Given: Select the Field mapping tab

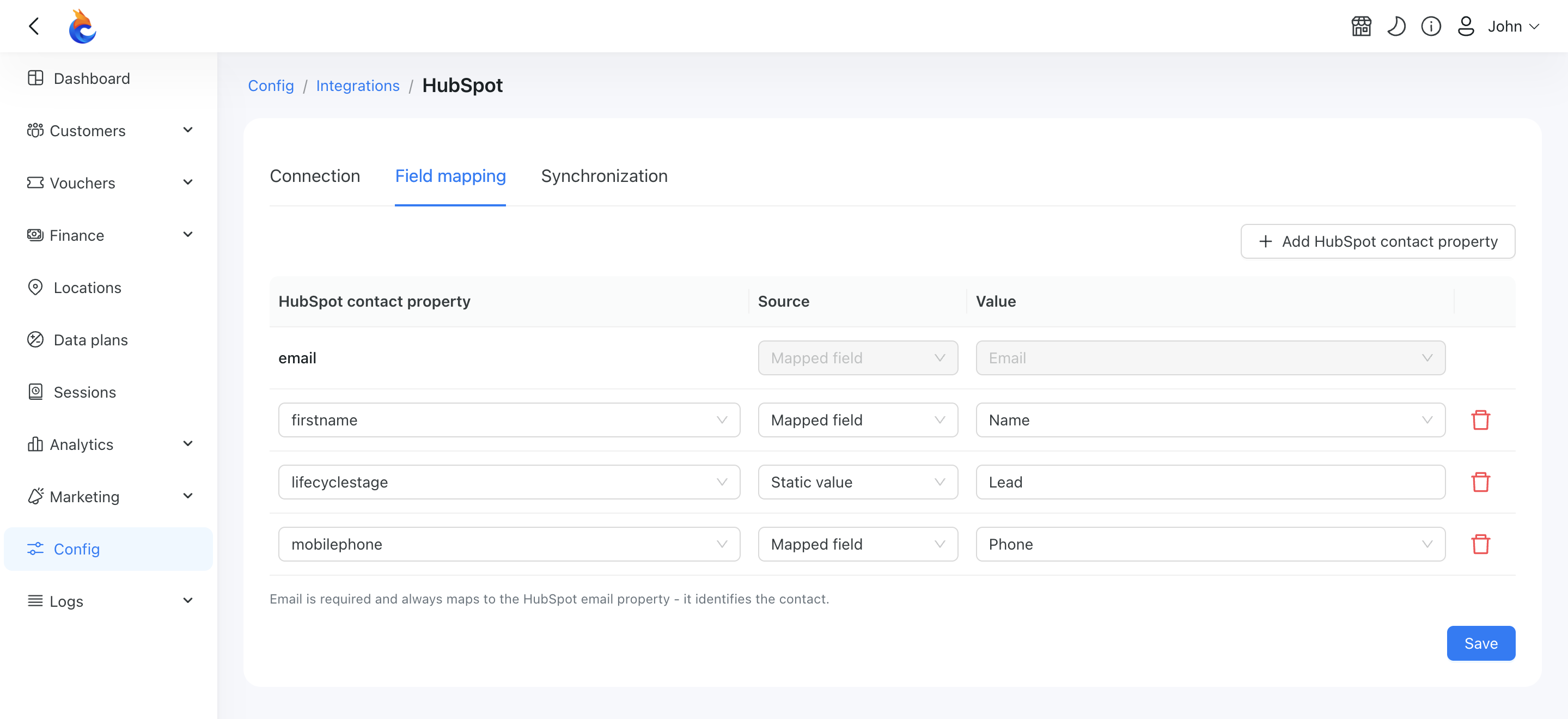Looking at the screenshot, I should 450,176.
